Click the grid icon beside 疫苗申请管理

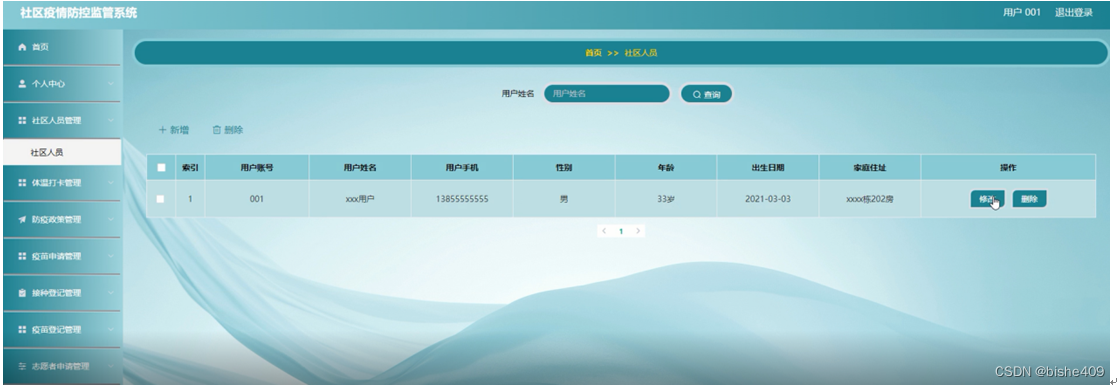tap(22, 256)
